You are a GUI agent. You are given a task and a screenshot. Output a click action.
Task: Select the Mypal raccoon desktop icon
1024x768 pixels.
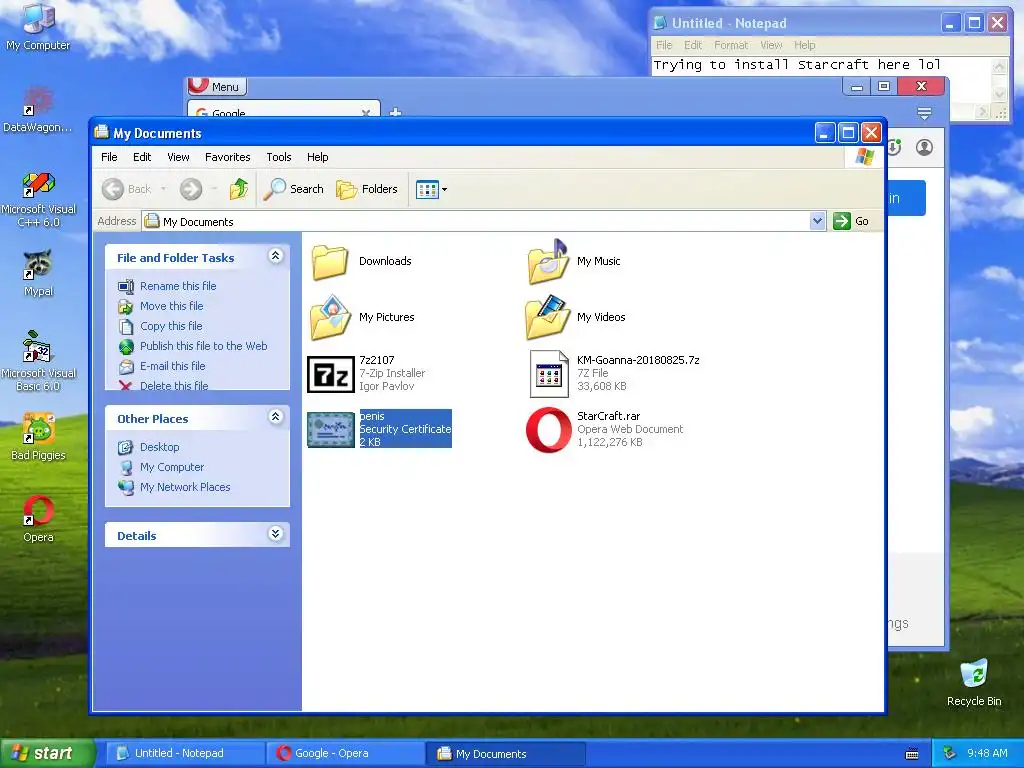pyautogui.click(x=38, y=272)
